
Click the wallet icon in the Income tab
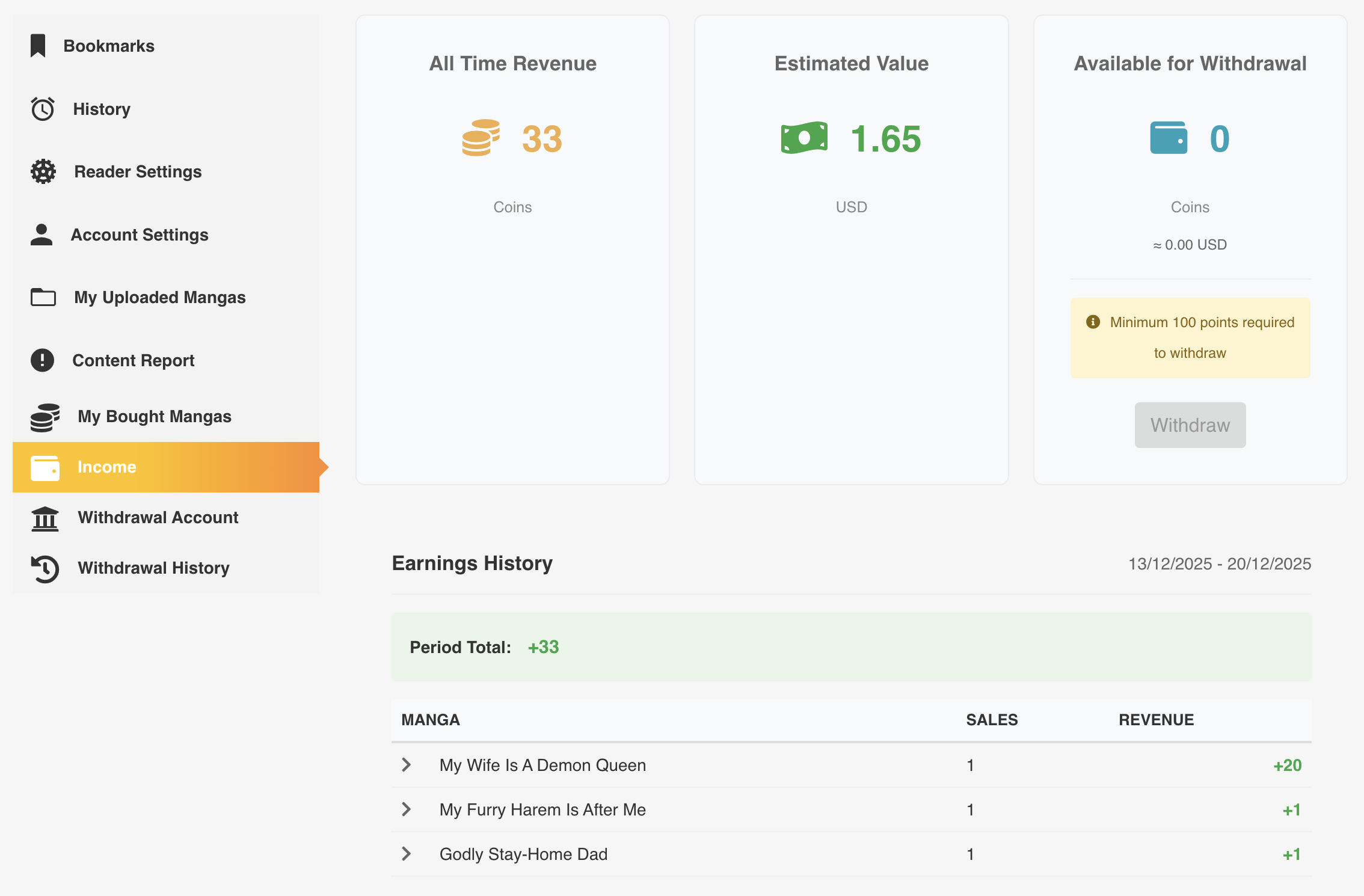coord(45,467)
